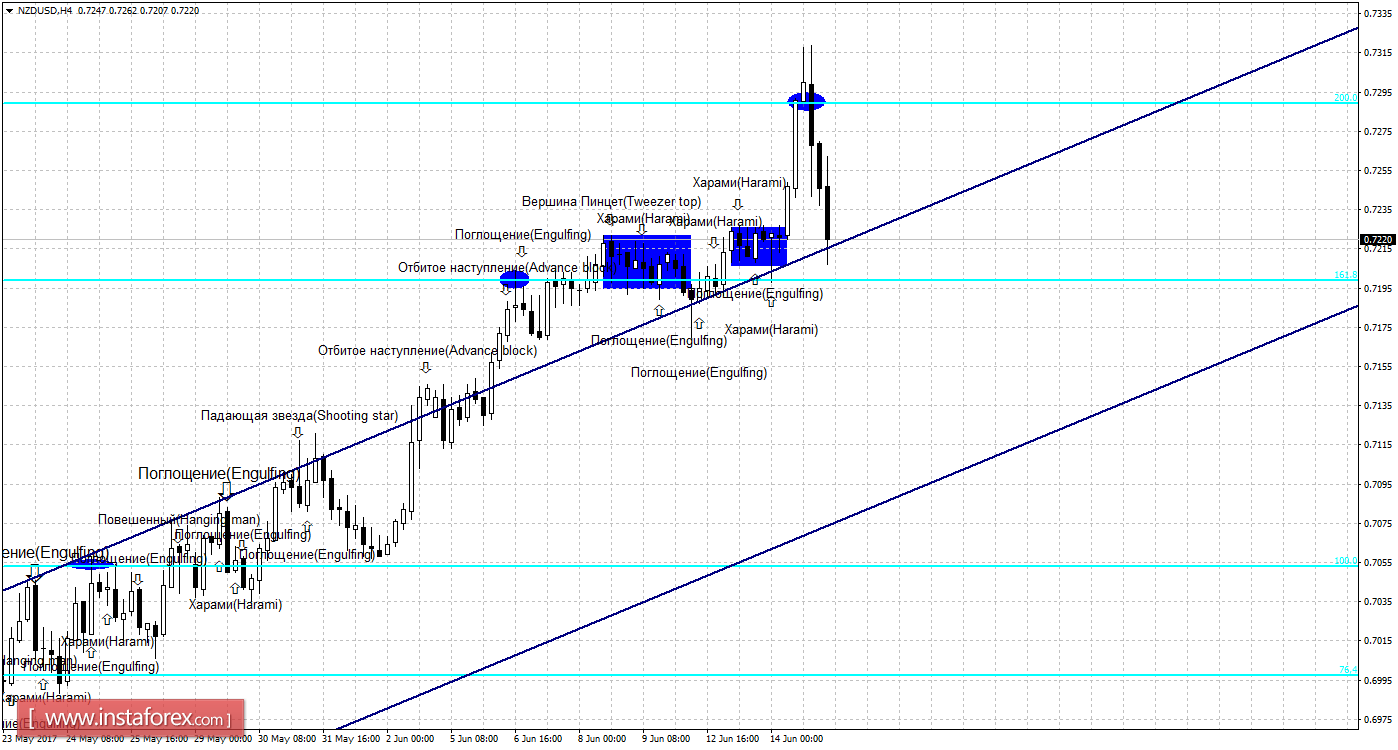
Task: Click the 9 Jun 08:00 date on time axis
Action: click(x=666, y=739)
